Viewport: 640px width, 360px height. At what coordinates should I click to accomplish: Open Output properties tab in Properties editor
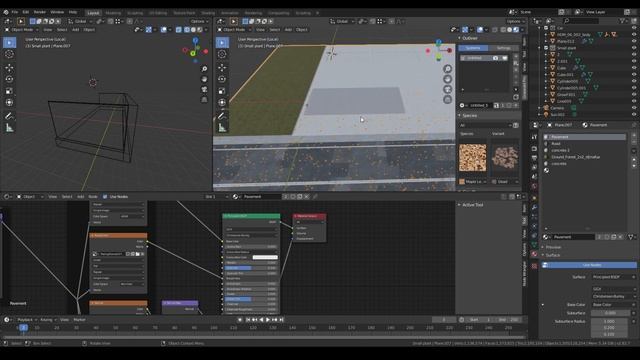[x=534, y=158]
